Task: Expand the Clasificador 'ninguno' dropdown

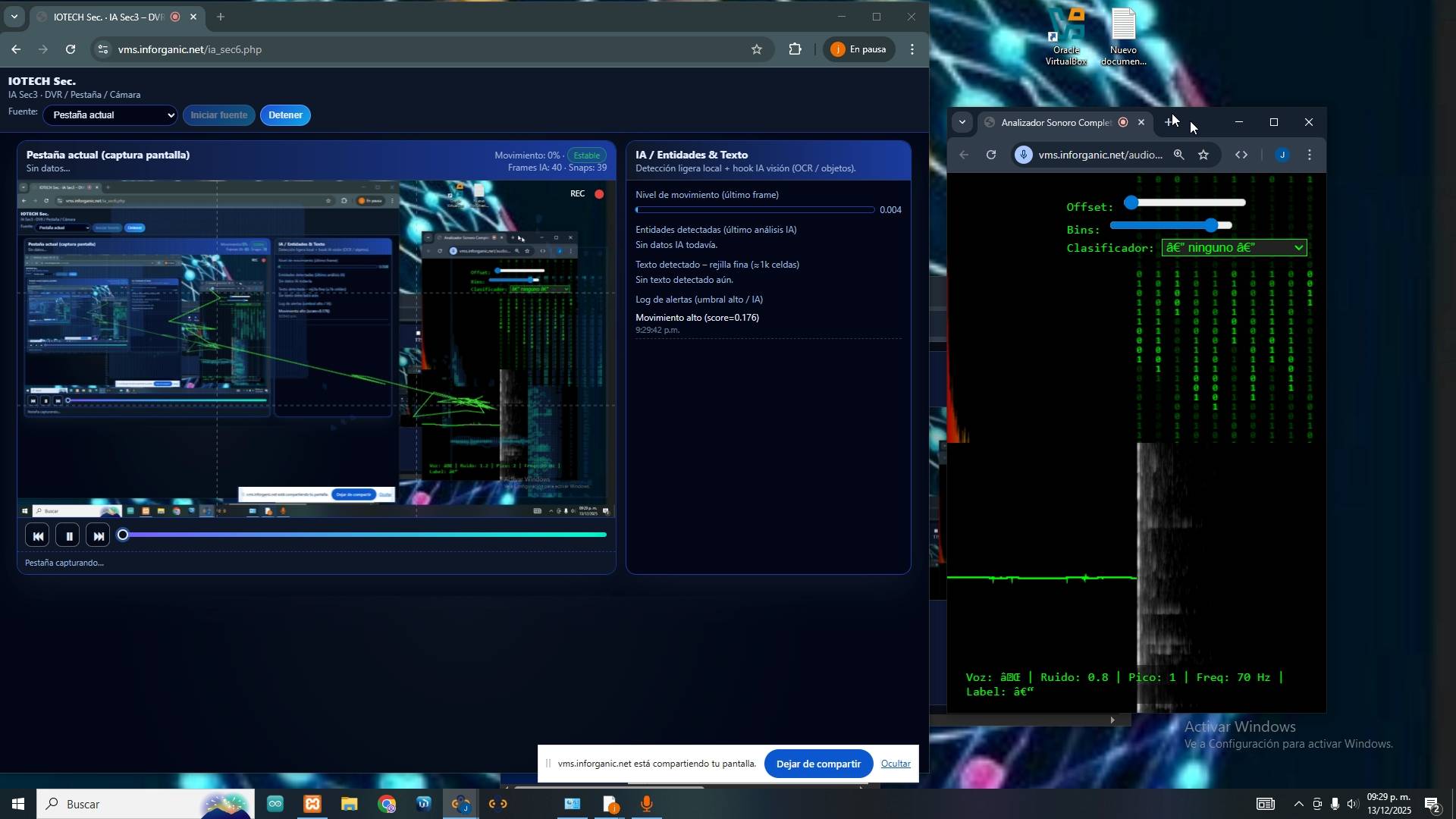Action: click(x=1234, y=248)
